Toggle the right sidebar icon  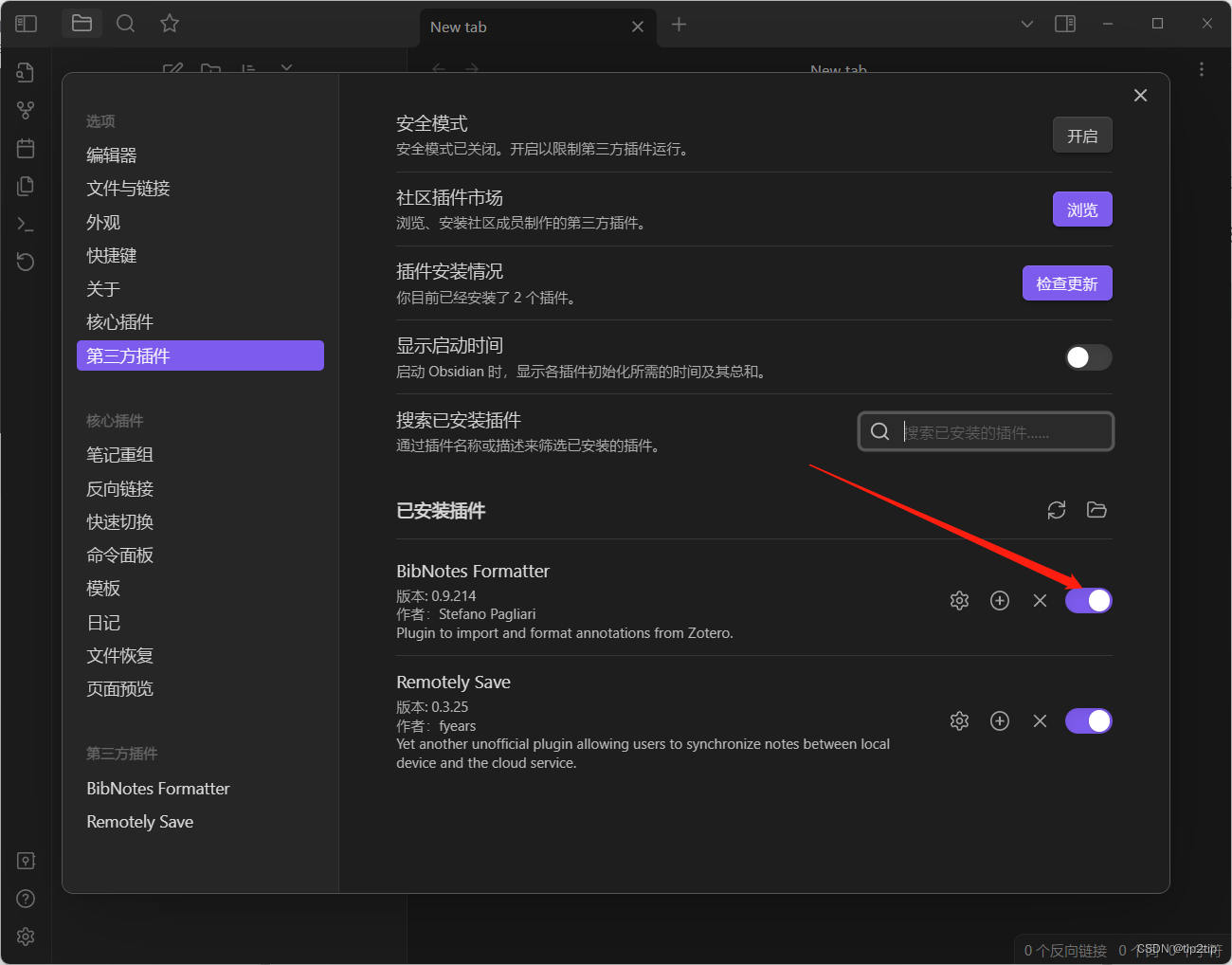point(1065,24)
